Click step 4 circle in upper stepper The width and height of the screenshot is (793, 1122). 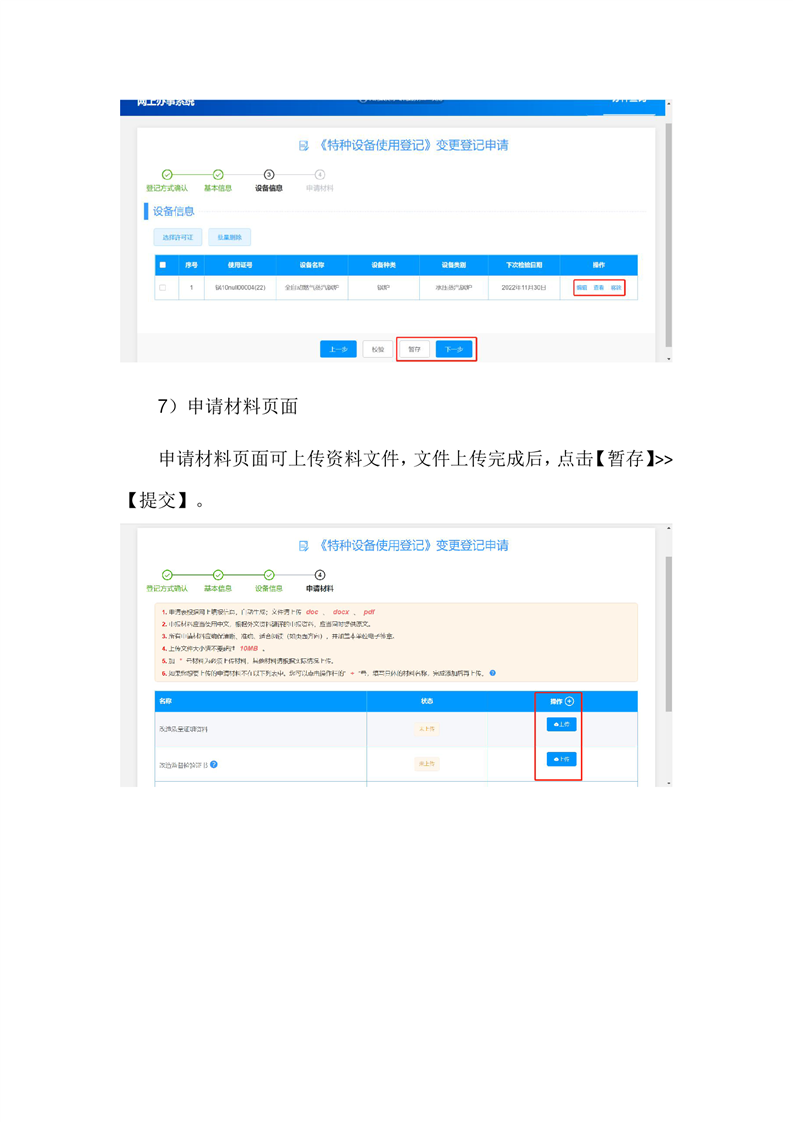[320, 175]
